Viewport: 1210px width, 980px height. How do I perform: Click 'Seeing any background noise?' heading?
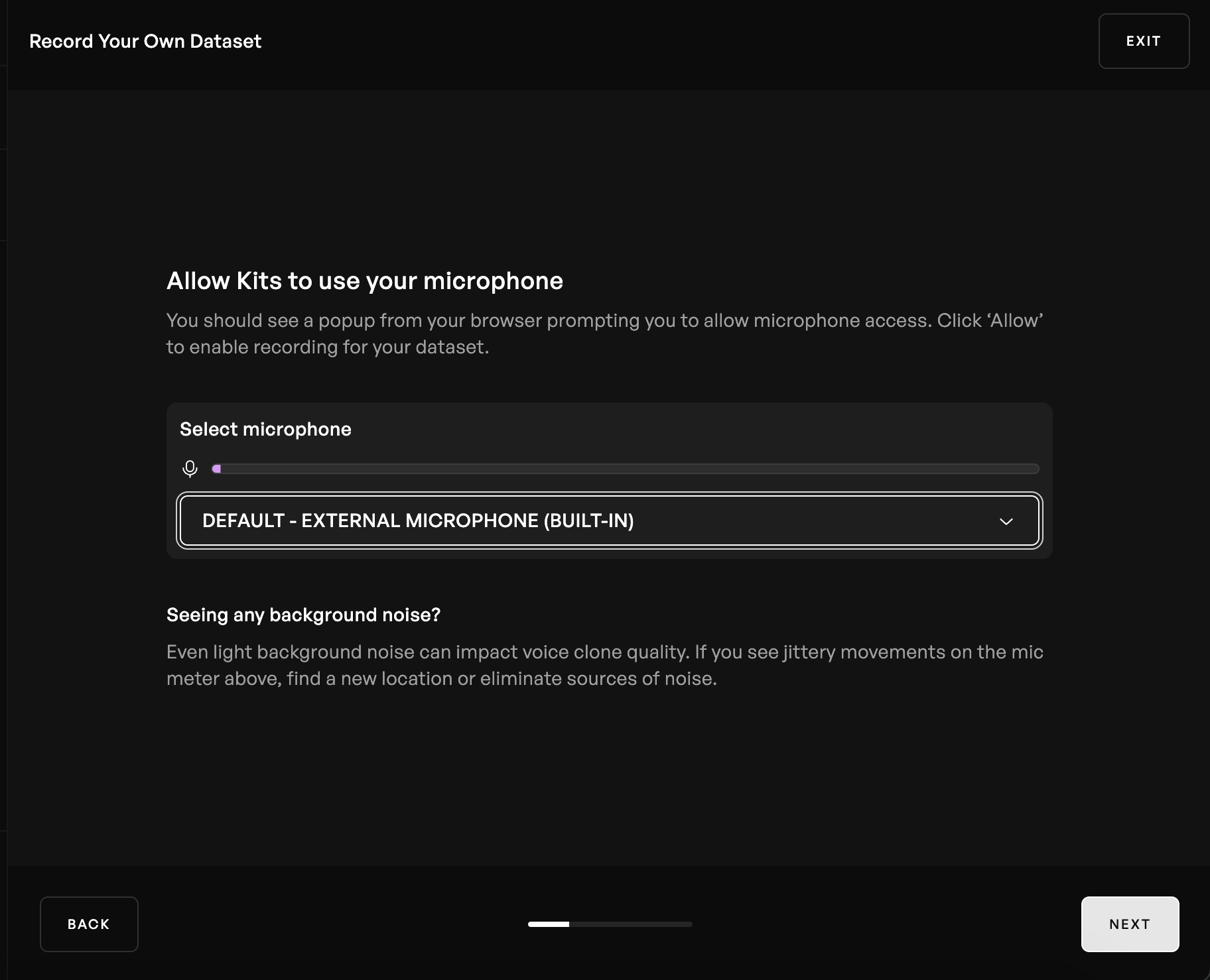(x=303, y=615)
